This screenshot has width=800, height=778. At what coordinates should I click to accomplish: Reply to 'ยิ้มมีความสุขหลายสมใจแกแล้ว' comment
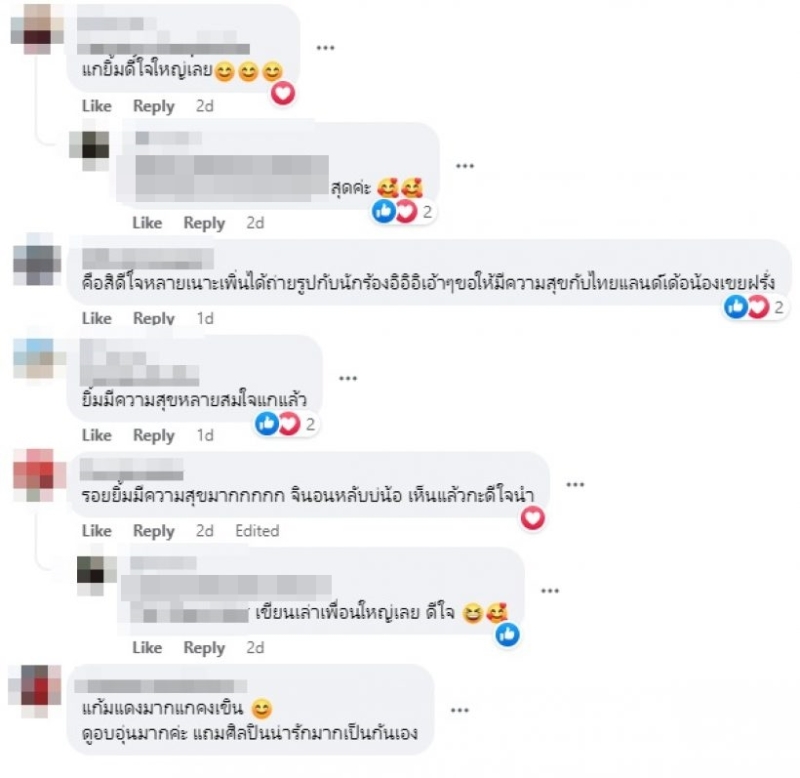click(x=154, y=435)
